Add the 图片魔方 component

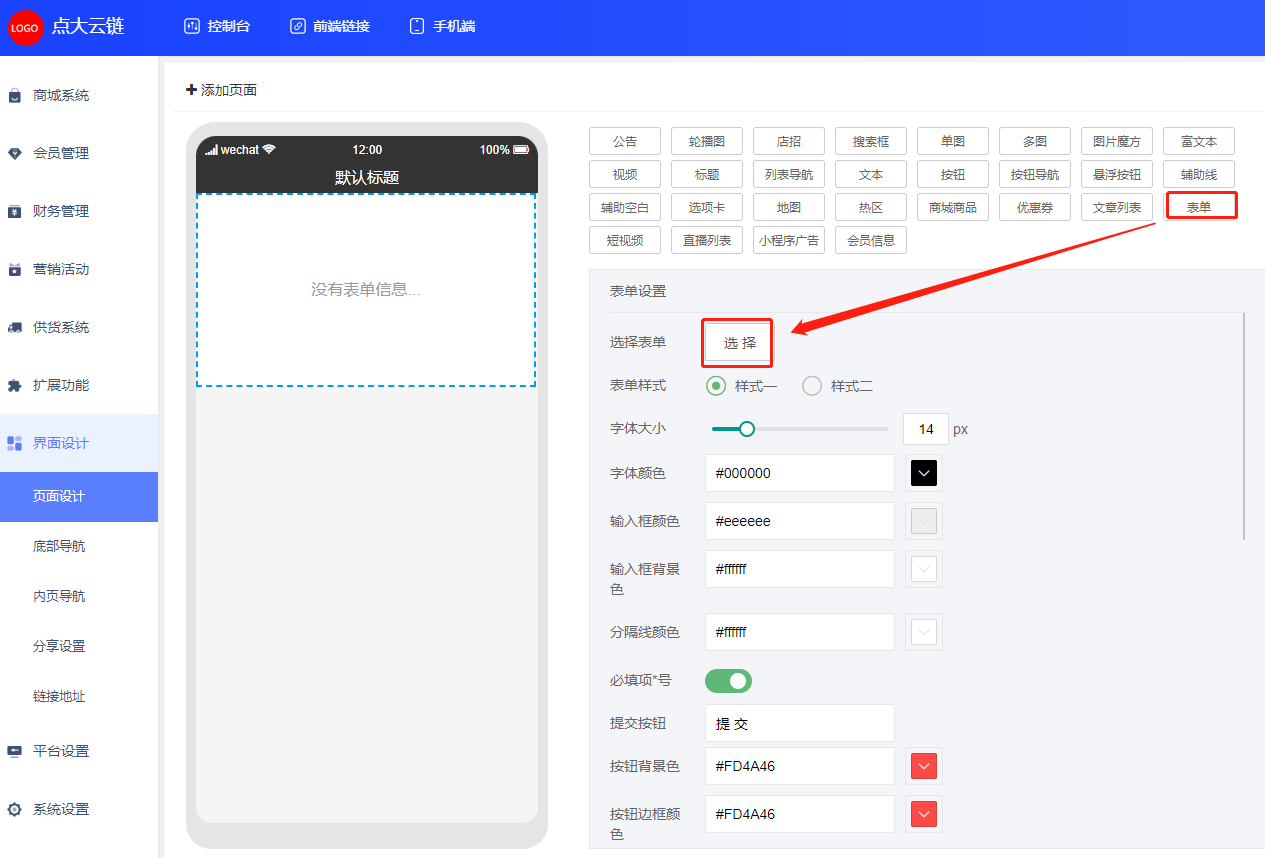pos(1117,142)
